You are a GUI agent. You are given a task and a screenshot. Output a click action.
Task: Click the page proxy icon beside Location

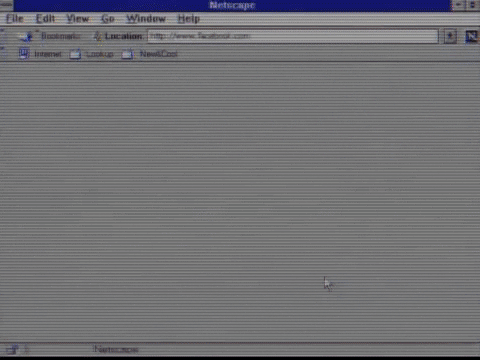pyautogui.click(x=98, y=36)
